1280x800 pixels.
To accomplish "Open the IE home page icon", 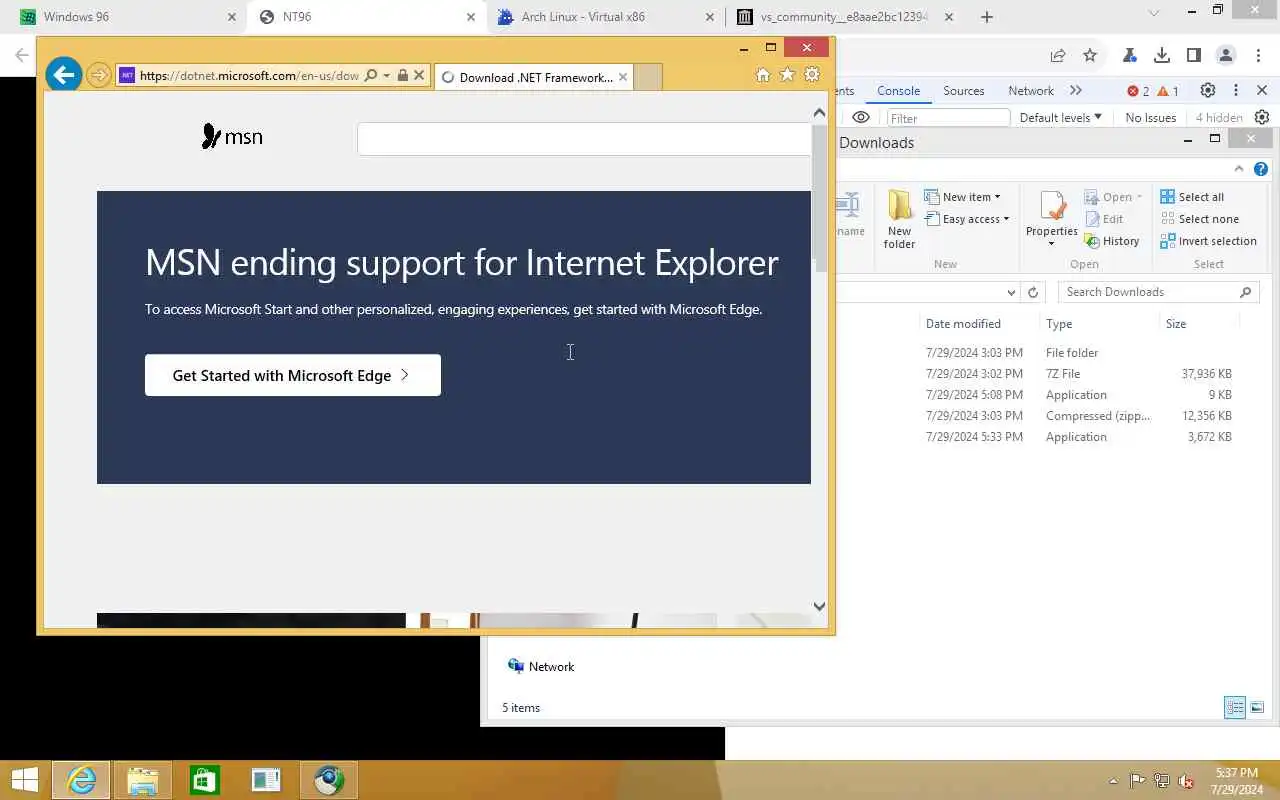I will click(763, 75).
